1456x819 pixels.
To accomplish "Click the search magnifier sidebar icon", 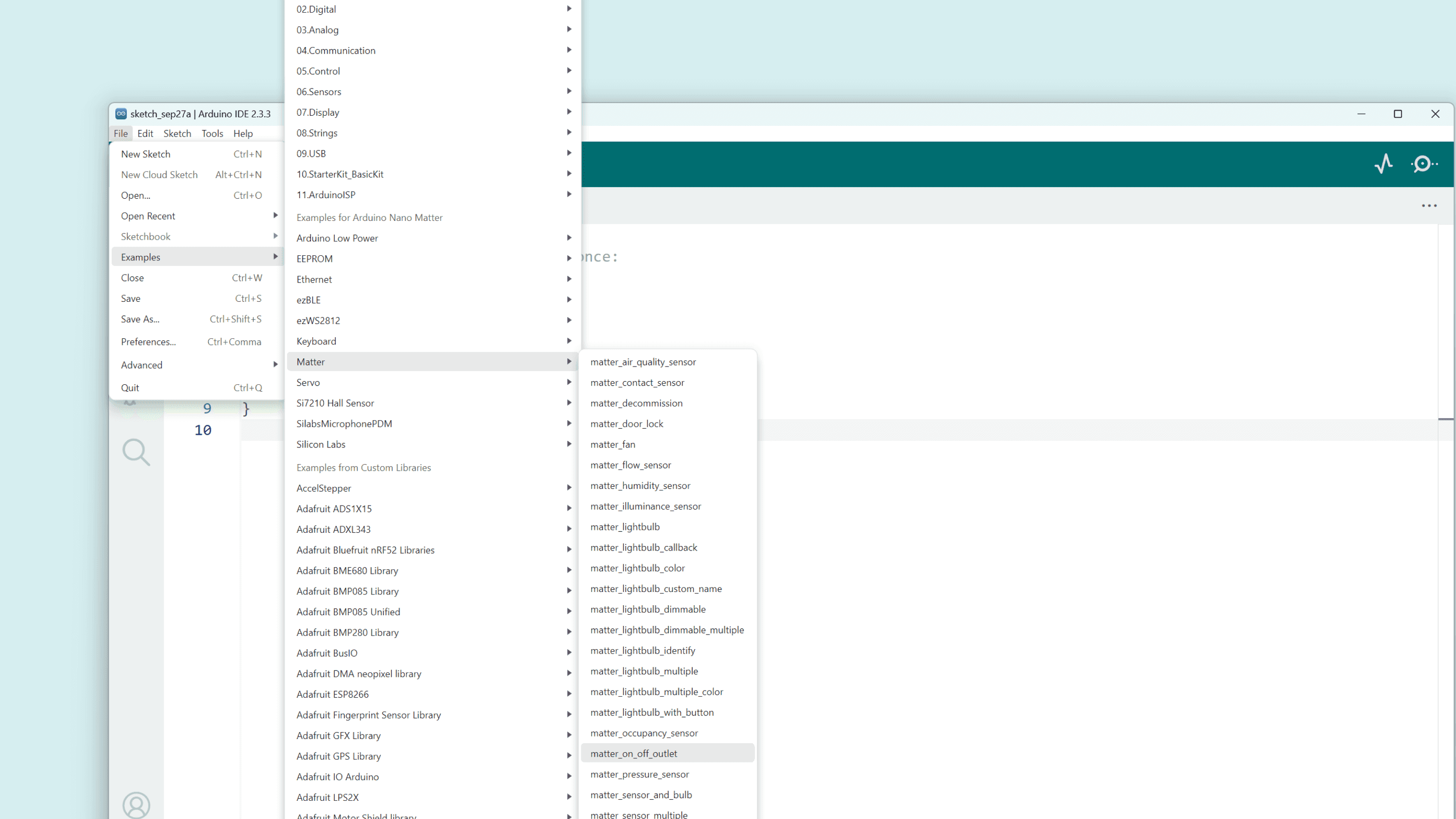I will click(136, 452).
